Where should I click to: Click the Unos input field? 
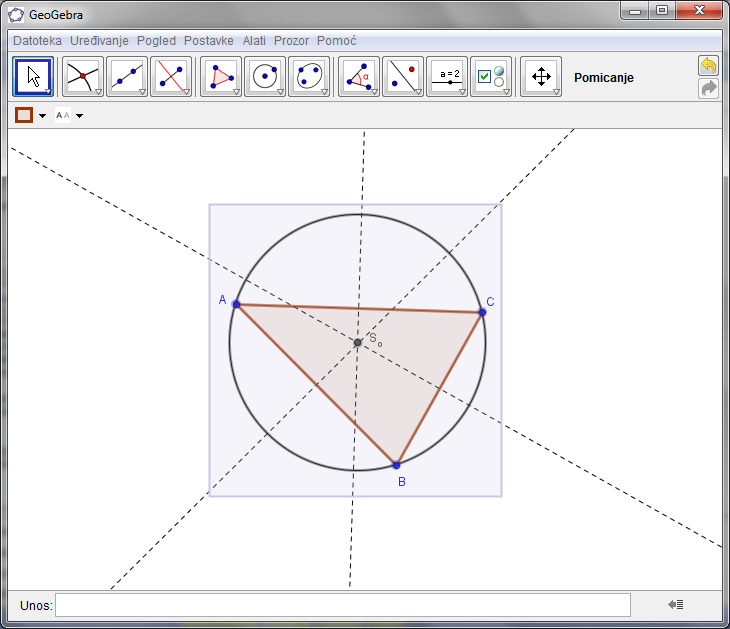tap(342, 605)
